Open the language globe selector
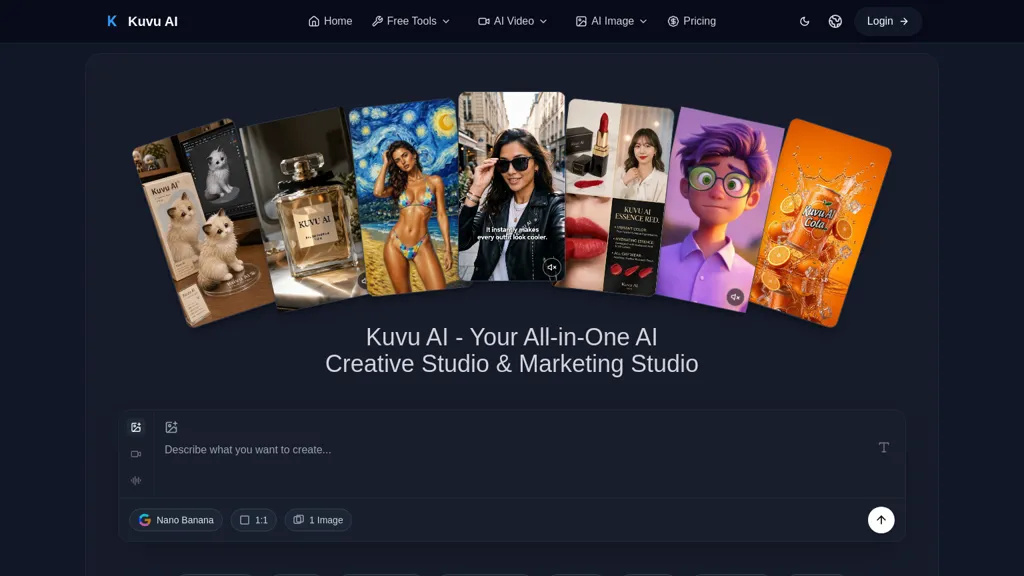Screen dimensions: 1024x576 coord(835,21)
